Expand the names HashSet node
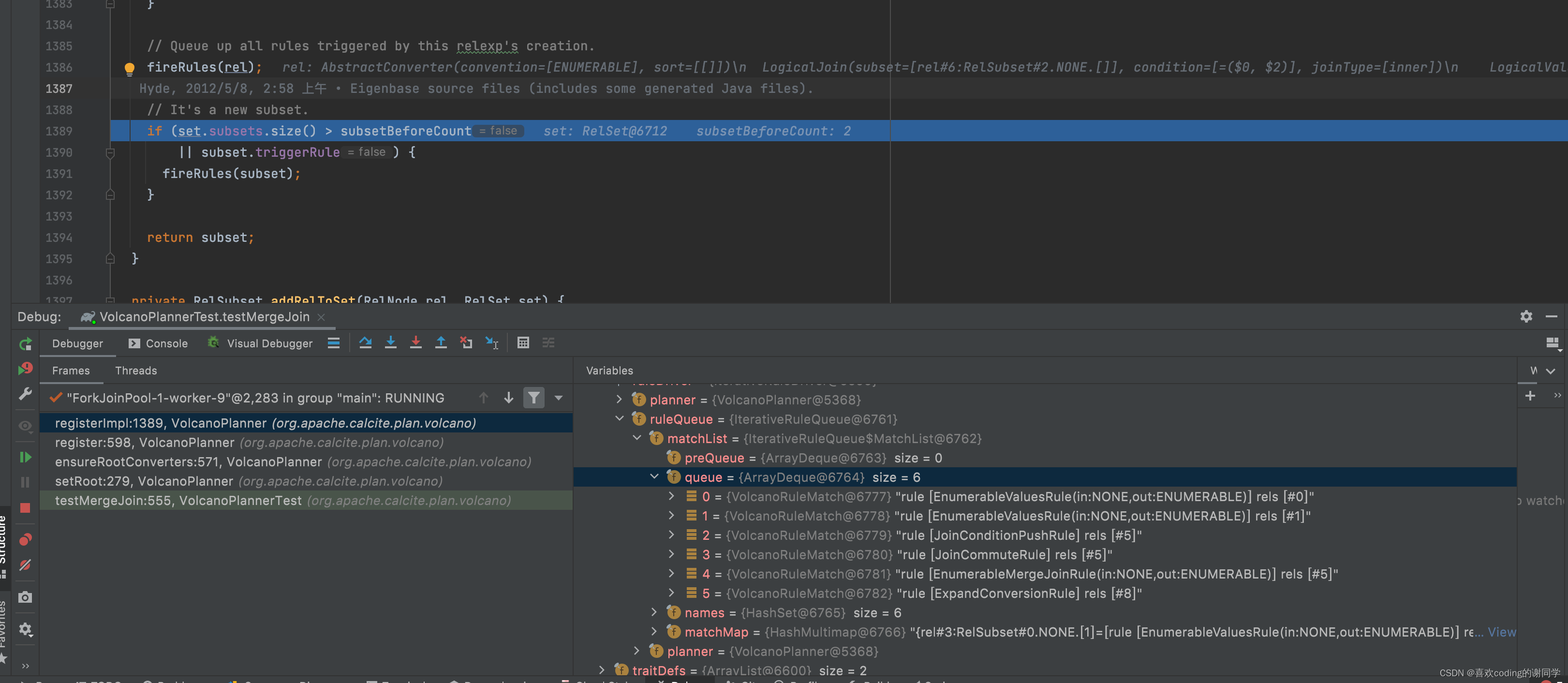Screen dimensions: 1568x683 point(654,612)
